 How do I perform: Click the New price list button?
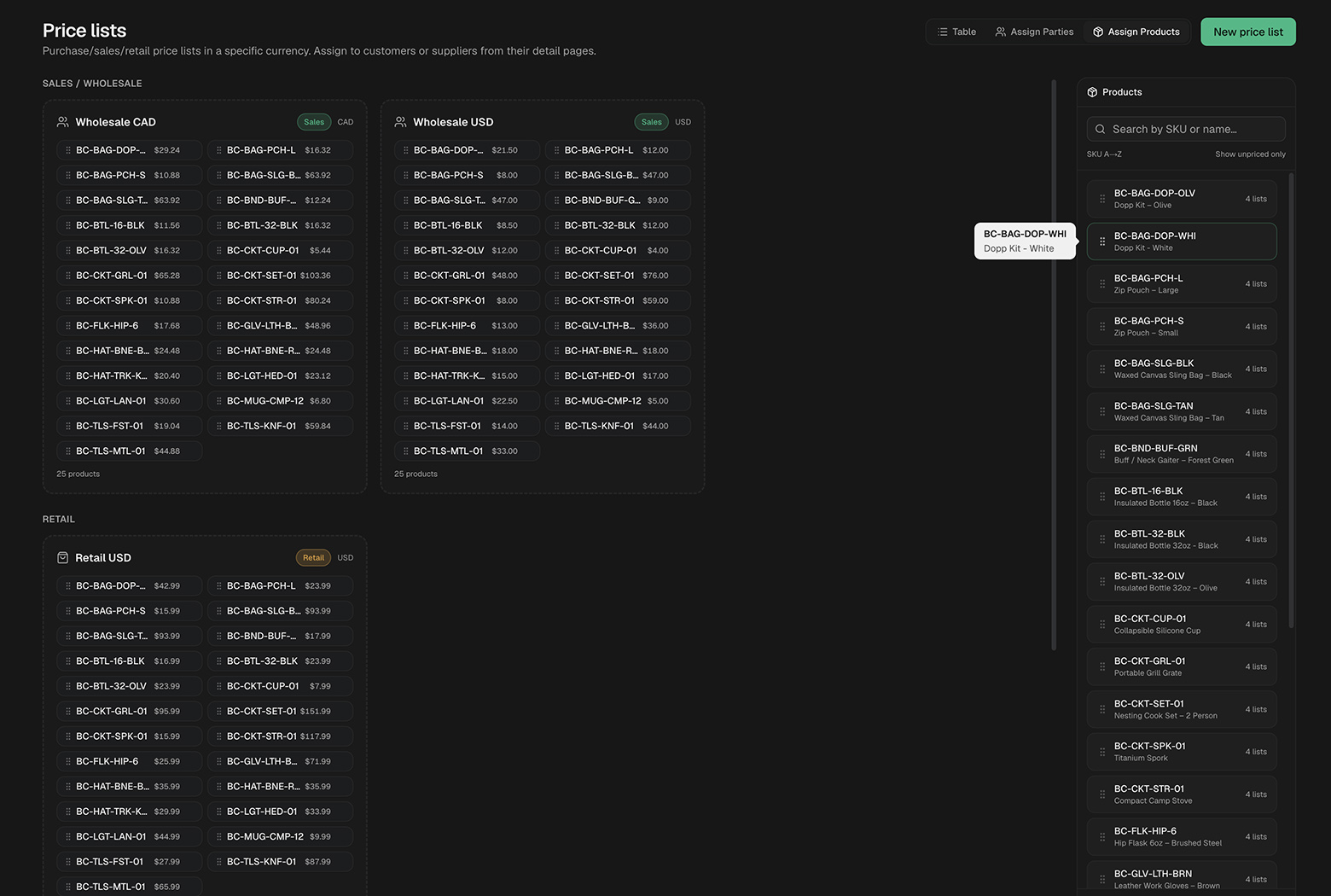(1248, 32)
